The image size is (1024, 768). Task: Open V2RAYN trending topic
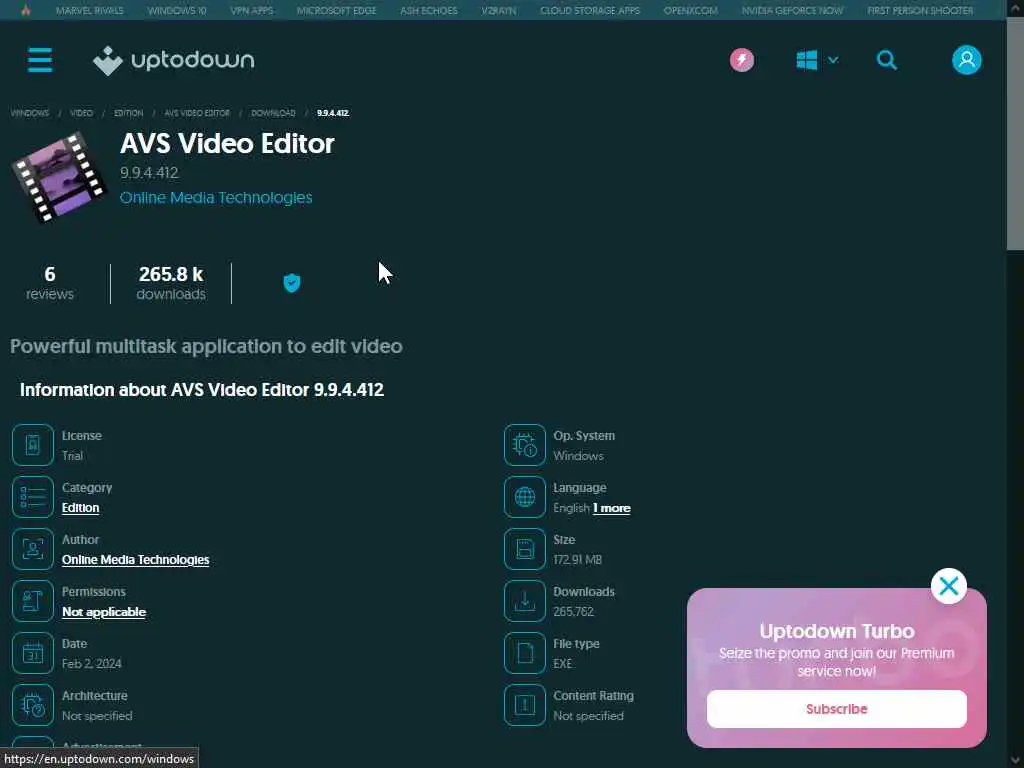498,10
